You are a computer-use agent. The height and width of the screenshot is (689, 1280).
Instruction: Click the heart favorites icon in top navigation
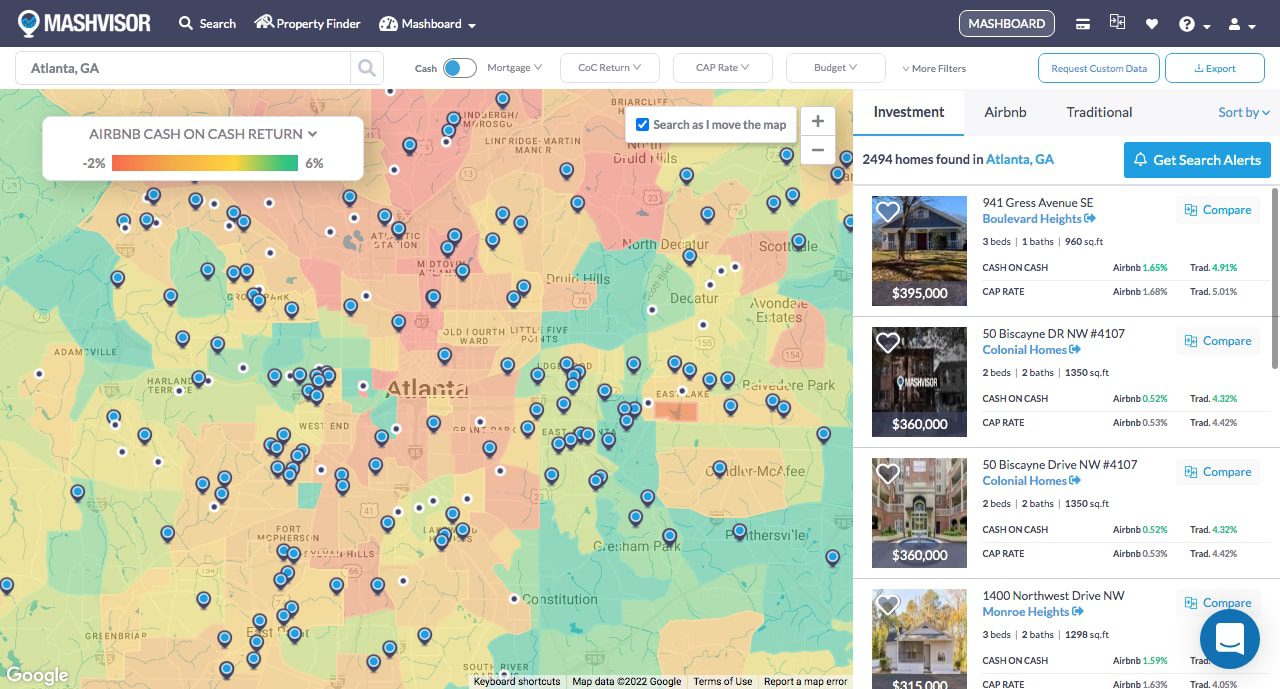[1151, 24]
